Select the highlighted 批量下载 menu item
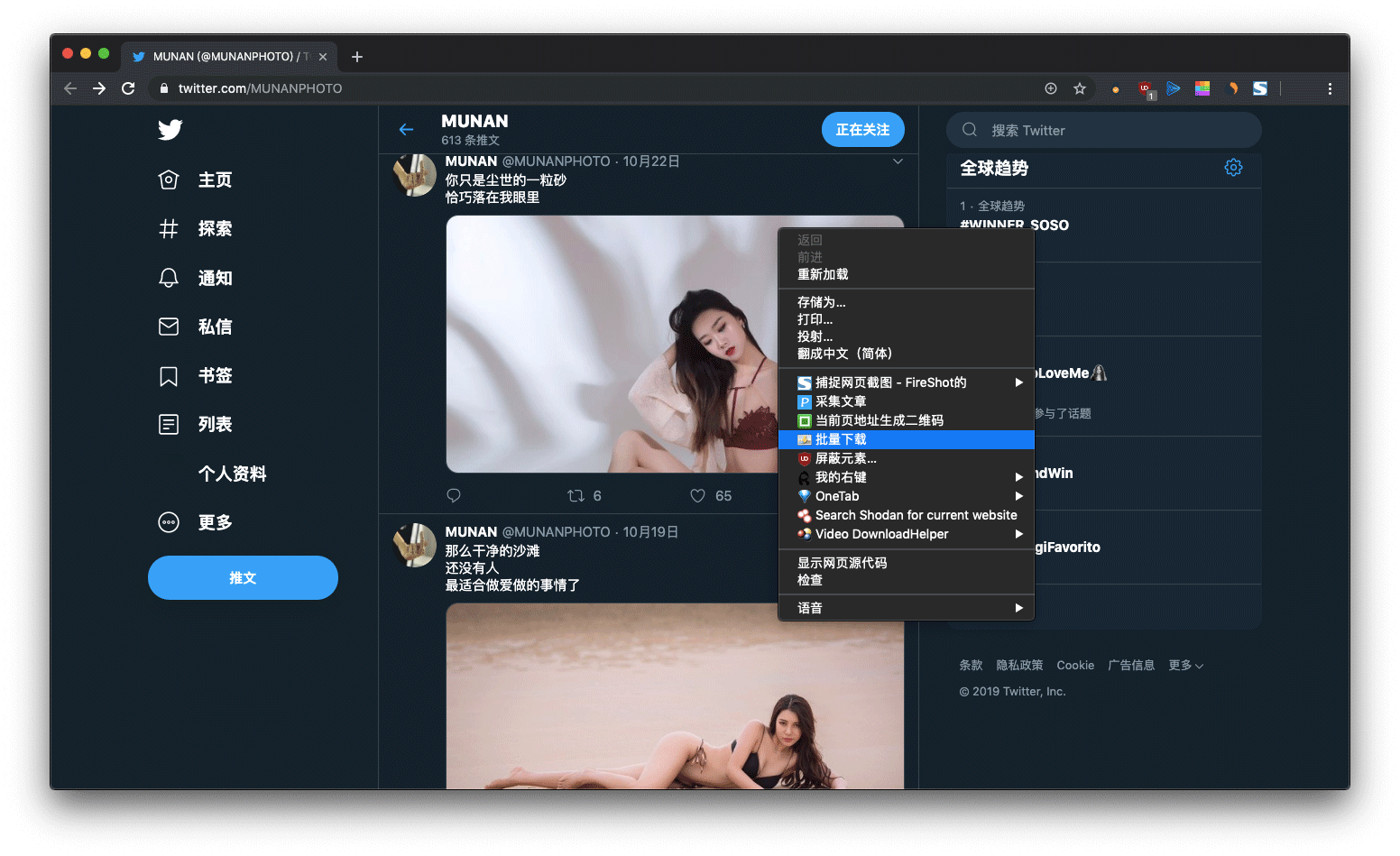This screenshot has height=856, width=1400. 906,439
